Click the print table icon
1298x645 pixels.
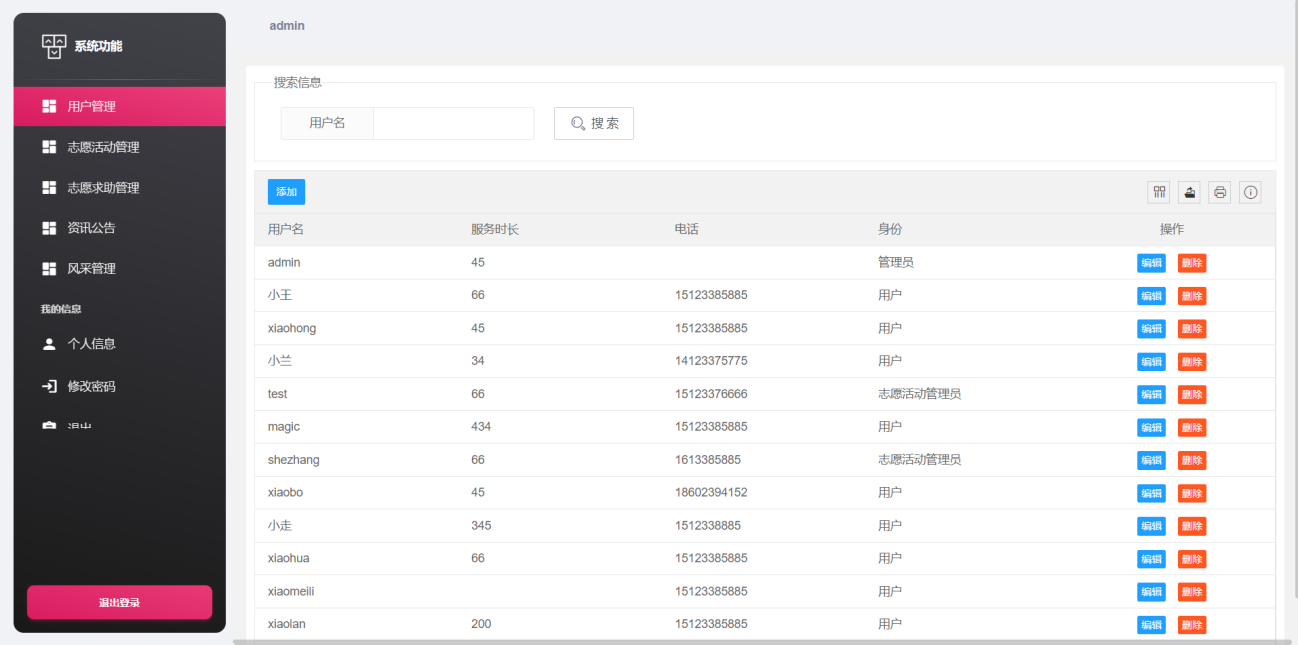click(x=1220, y=192)
